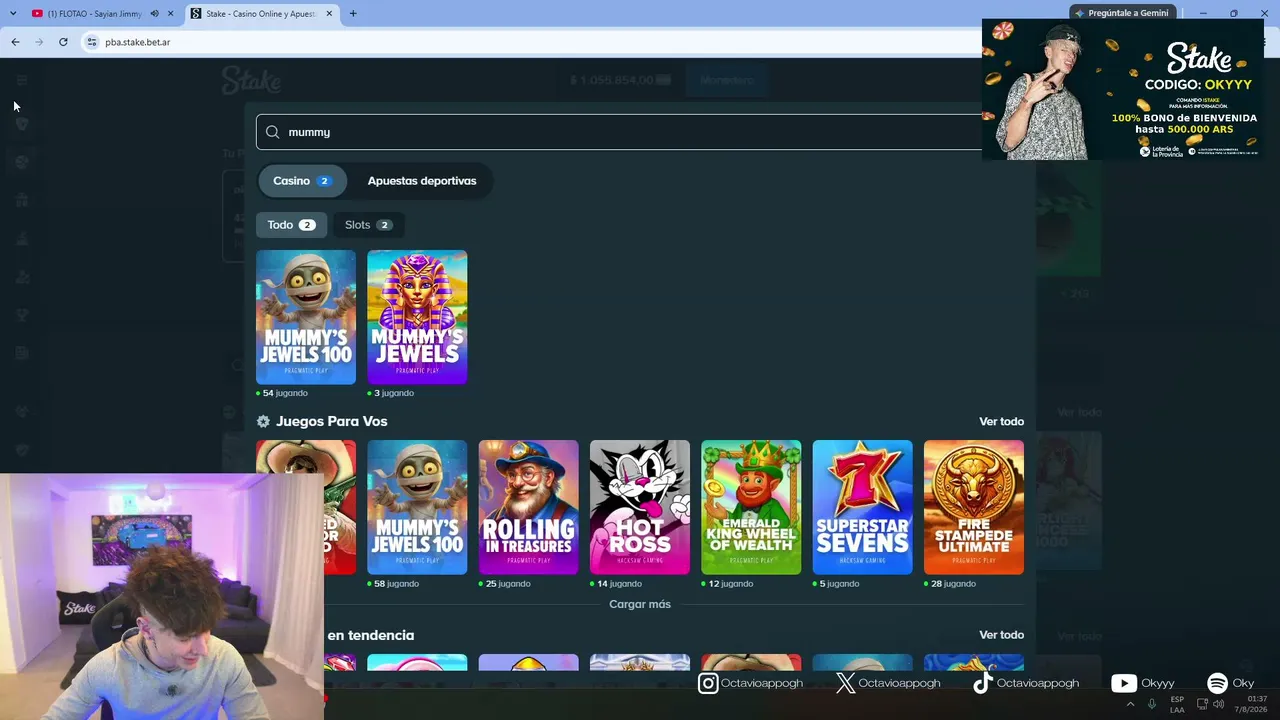The width and height of the screenshot is (1280, 720).
Task: Select the Casino results tab
Action: click(302, 181)
